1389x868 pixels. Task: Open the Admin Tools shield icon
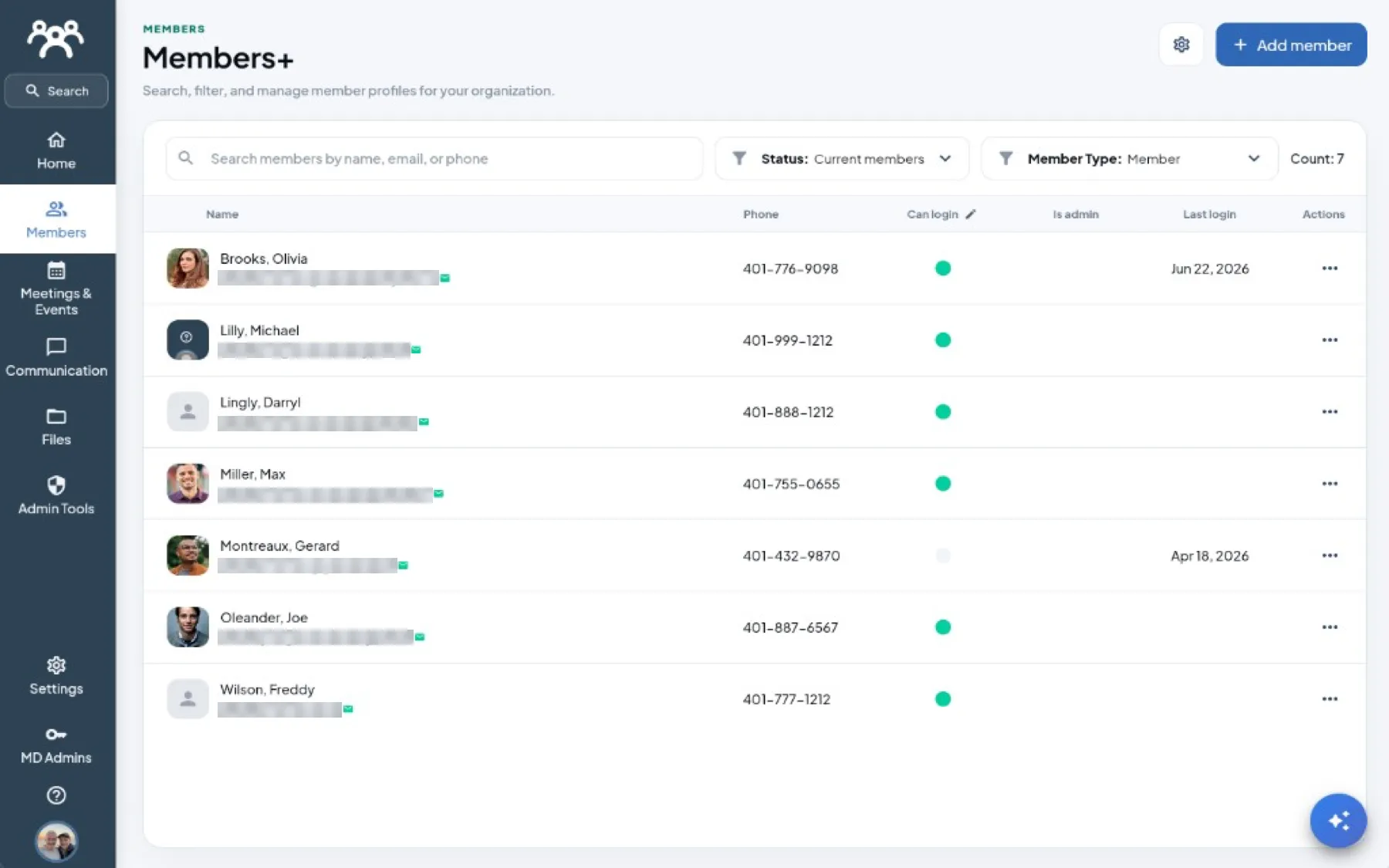56,485
